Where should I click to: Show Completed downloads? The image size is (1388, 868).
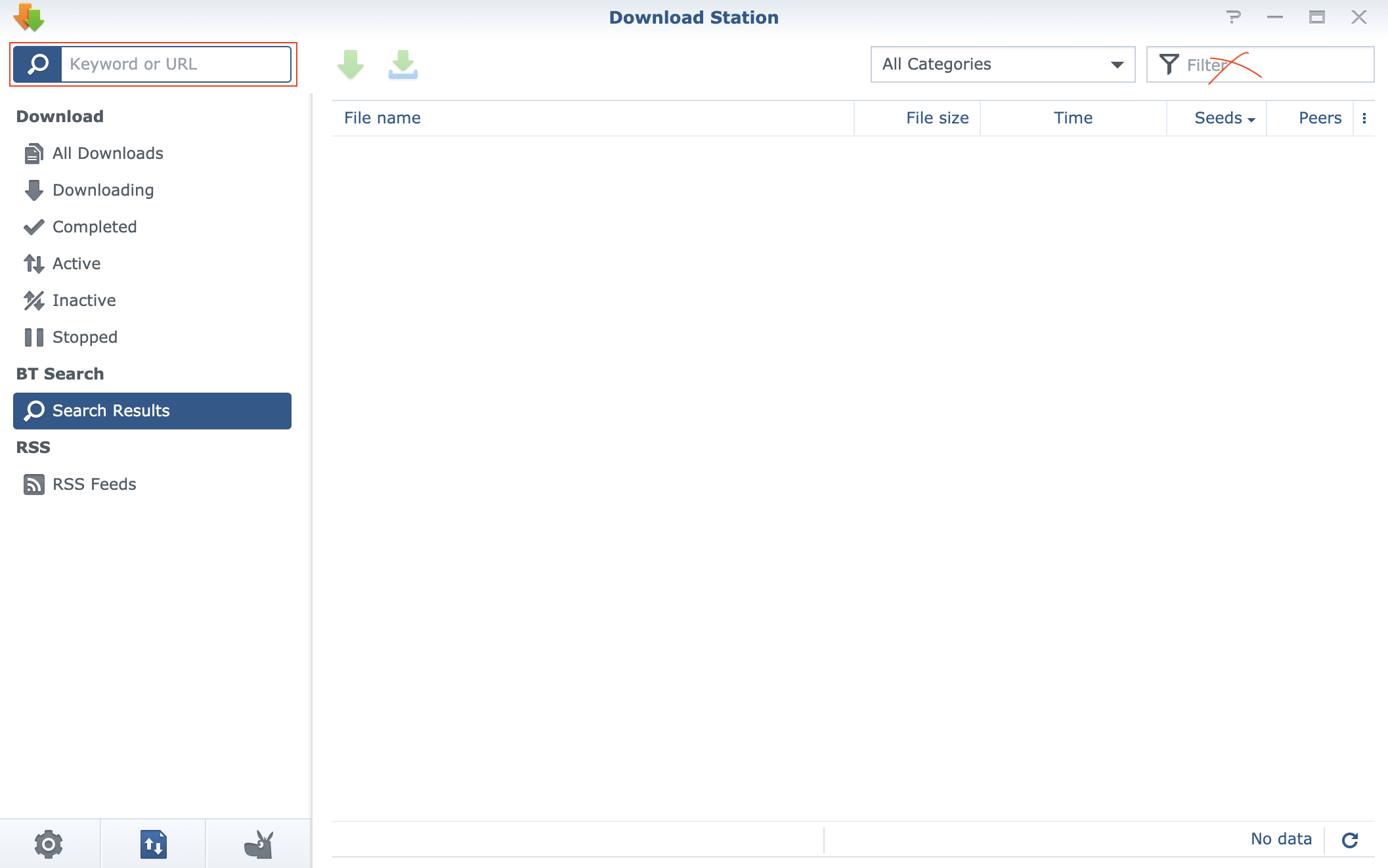pyautogui.click(x=95, y=227)
